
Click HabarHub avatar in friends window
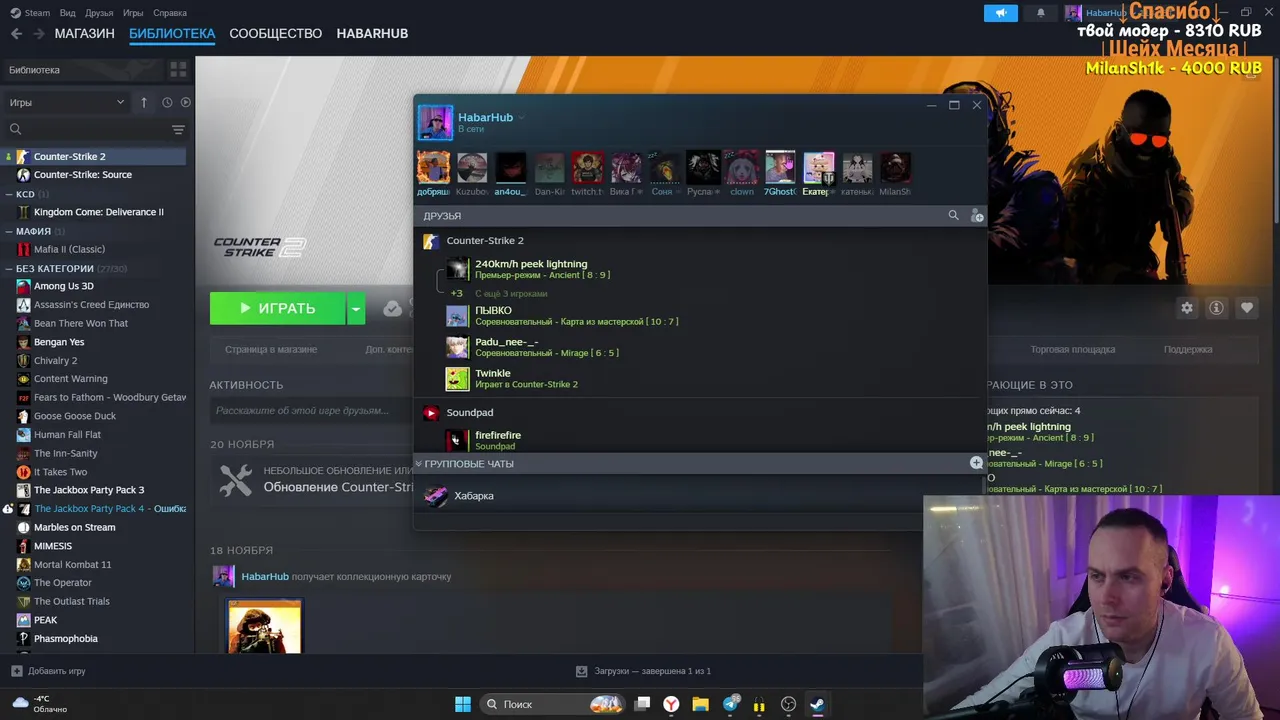(x=435, y=123)
